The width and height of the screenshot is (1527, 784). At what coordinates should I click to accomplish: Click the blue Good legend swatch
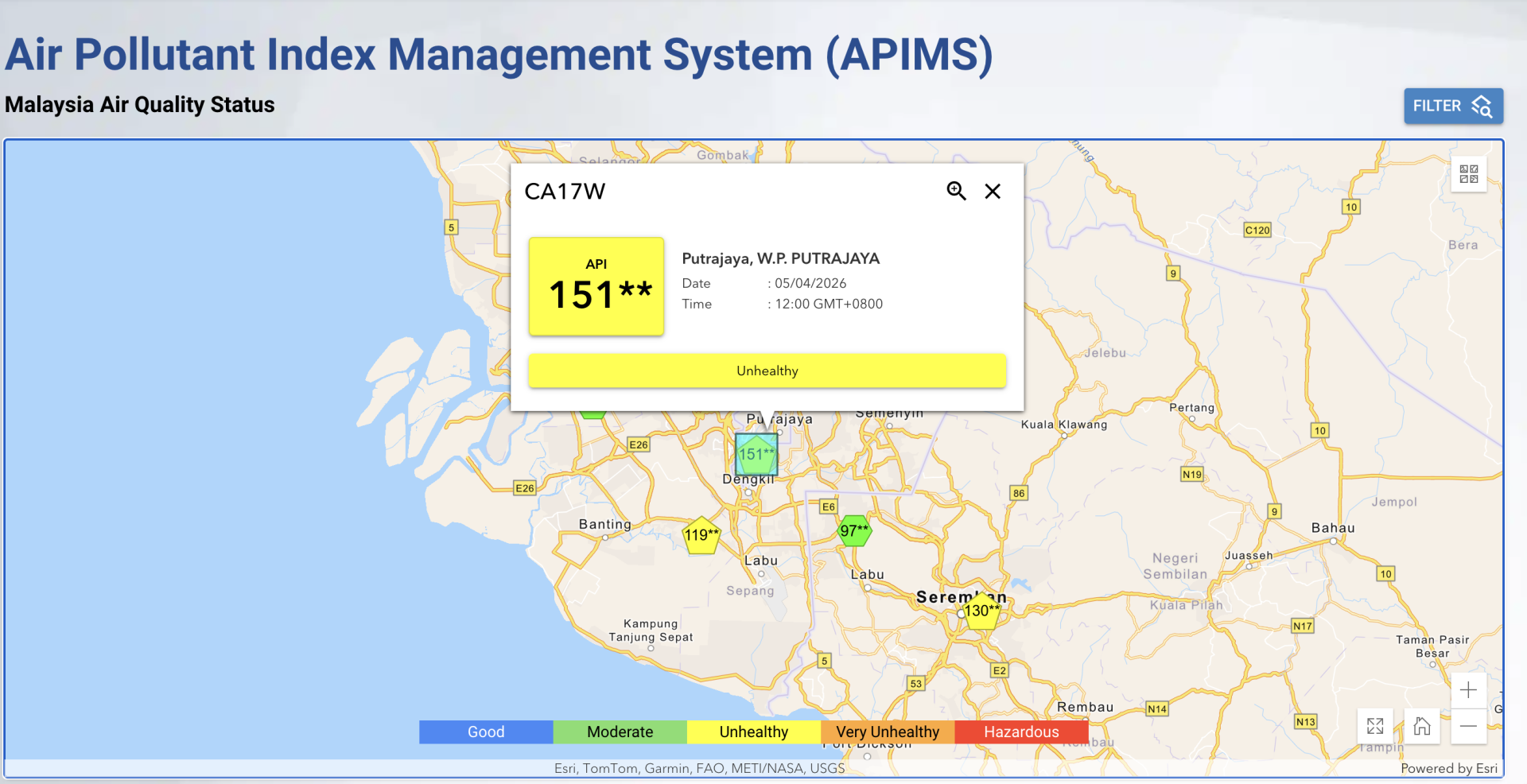click(x=486, y=732)
